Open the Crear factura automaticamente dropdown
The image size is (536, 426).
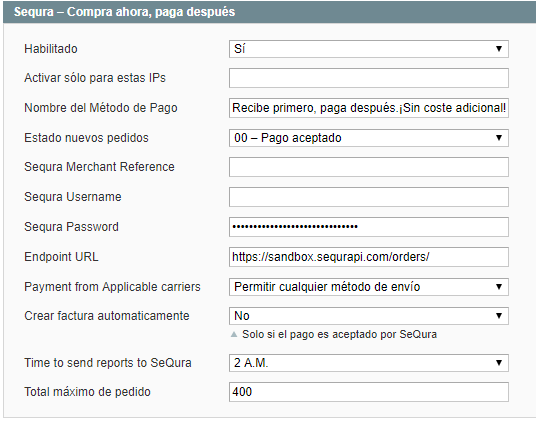pos(369,316)
